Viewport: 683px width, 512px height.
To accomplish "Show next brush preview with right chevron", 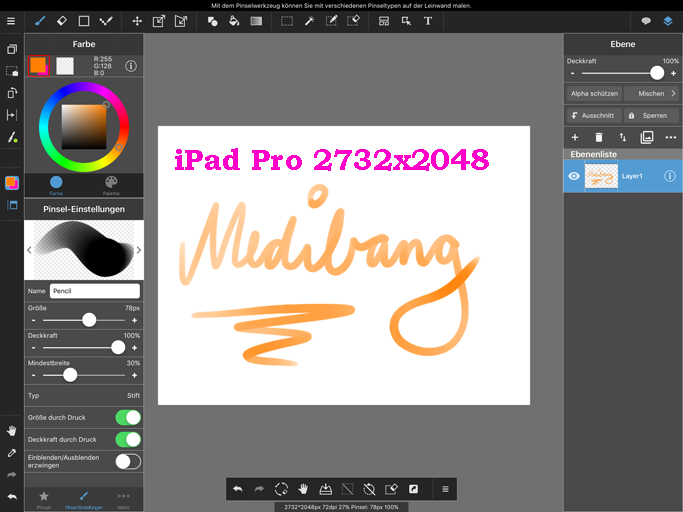I will (x=139, y=250).
